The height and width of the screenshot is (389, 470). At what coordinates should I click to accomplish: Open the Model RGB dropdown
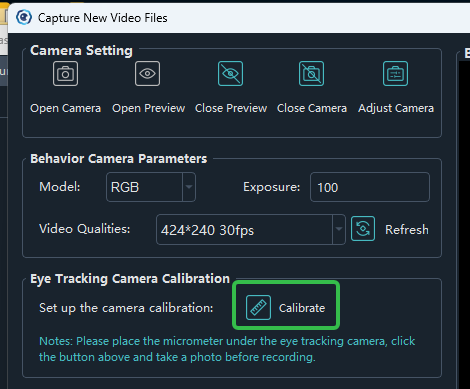(x=151, y=187)
